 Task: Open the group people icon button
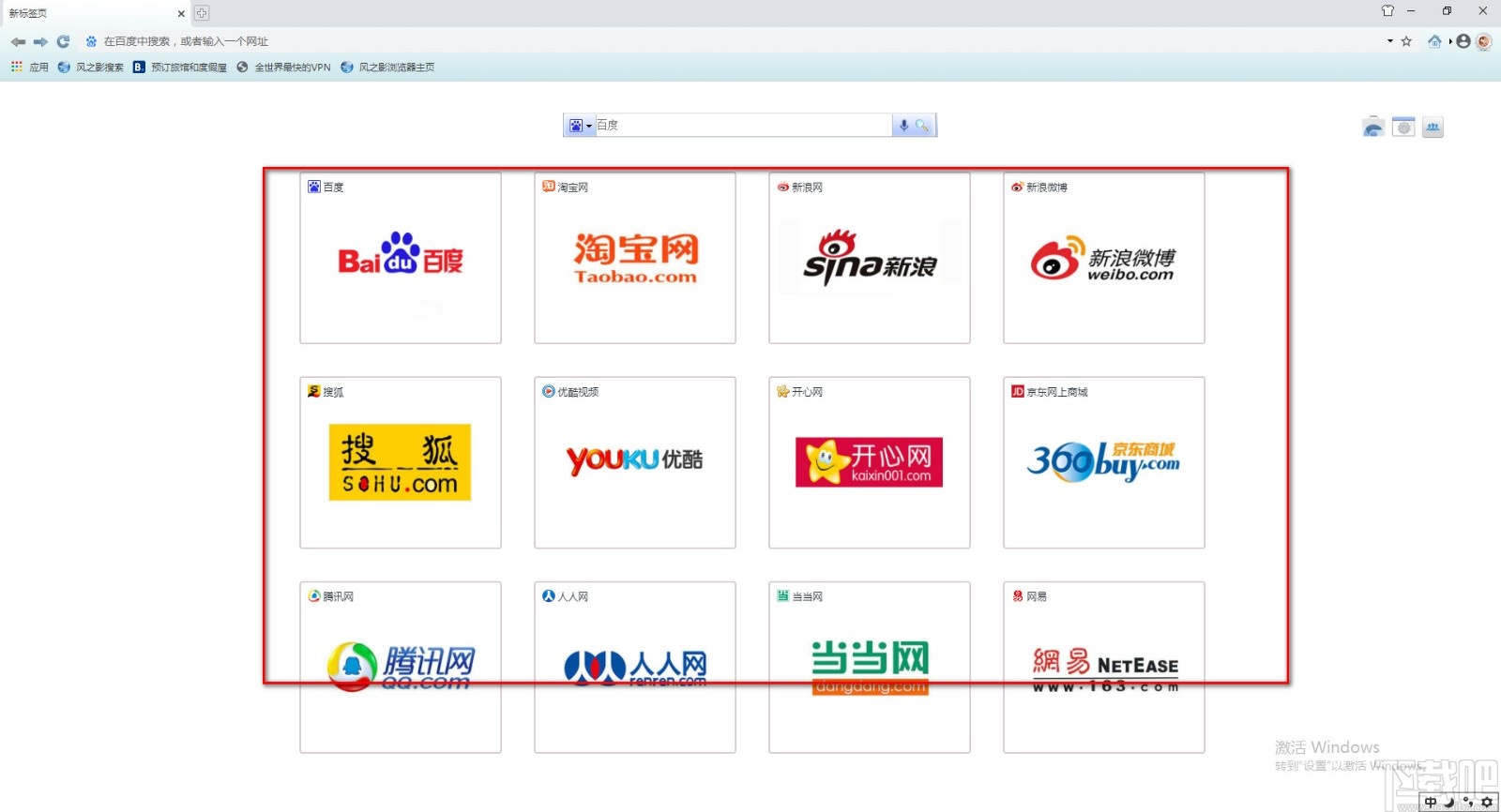coord(1433,128)
